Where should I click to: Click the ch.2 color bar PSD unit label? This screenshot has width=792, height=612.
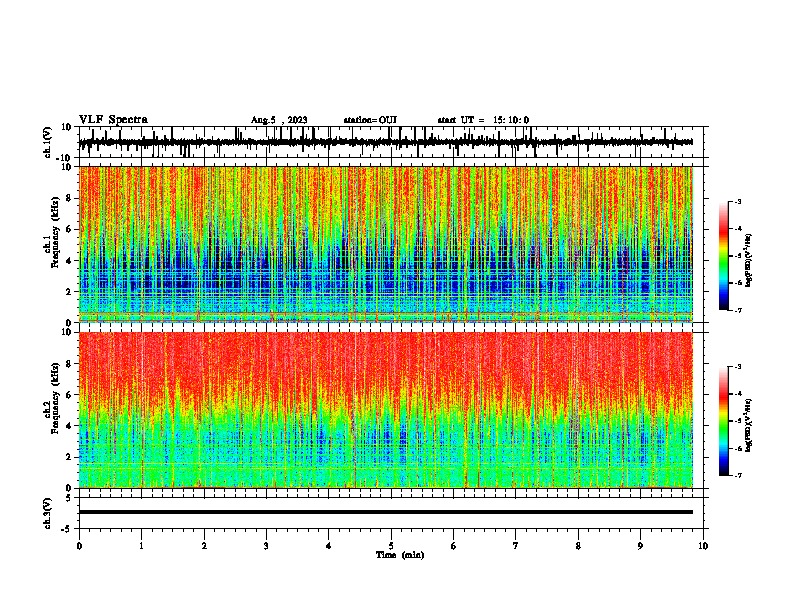(x=748, y=425)
